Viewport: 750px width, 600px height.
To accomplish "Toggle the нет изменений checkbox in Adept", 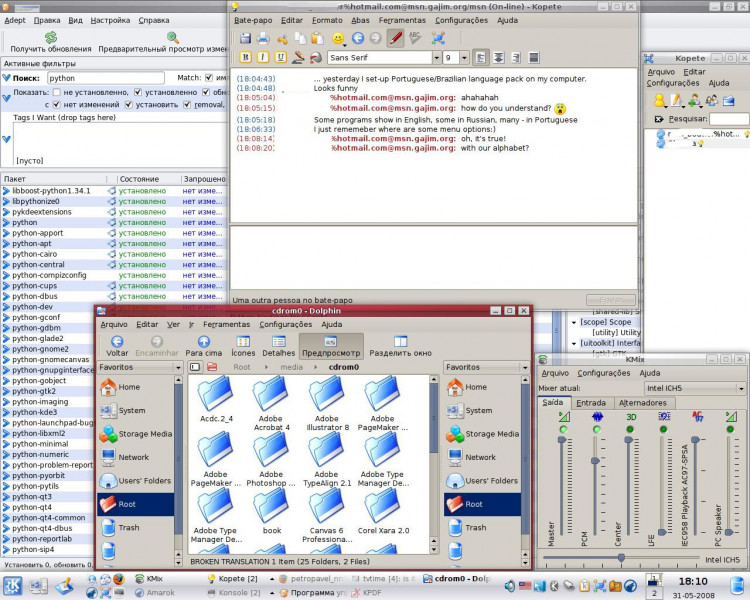I will pyautogui.click(x=56, y=104).
